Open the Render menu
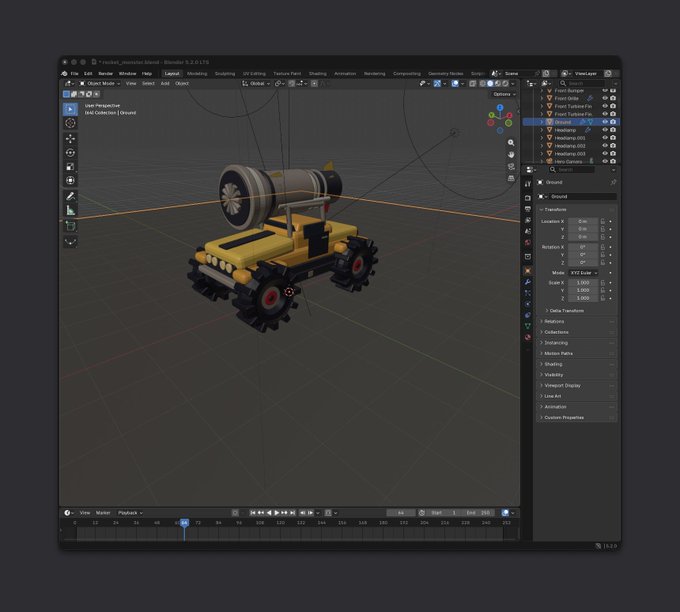Image resolution: width=680 pixels, height=612 pixels. click(x=105, y=74)
